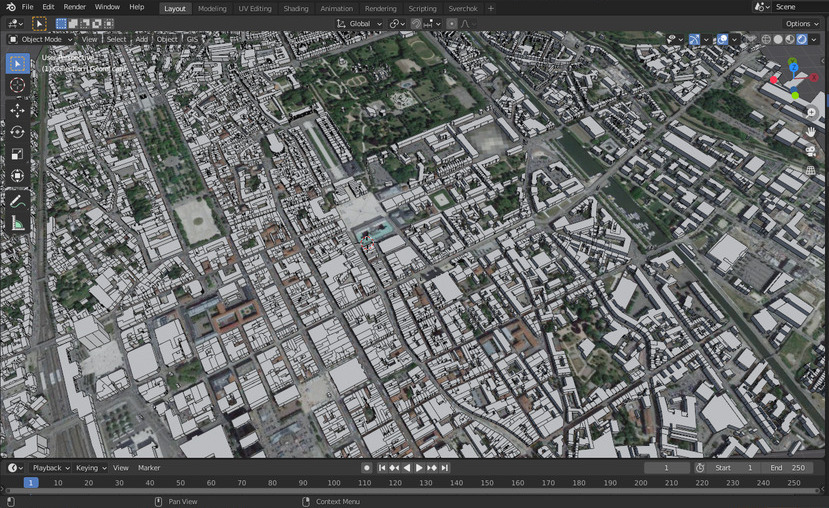Toggle X-ray mode

click(x=751, y=40)
